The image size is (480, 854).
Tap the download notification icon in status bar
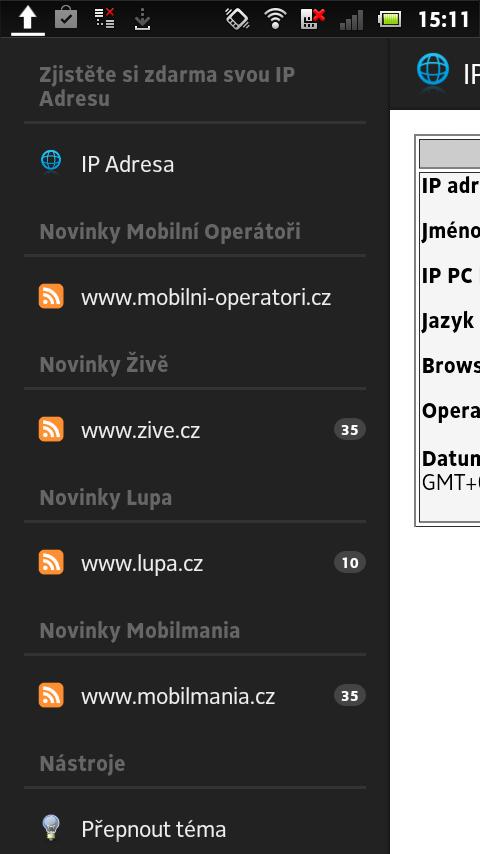point(142,20)
